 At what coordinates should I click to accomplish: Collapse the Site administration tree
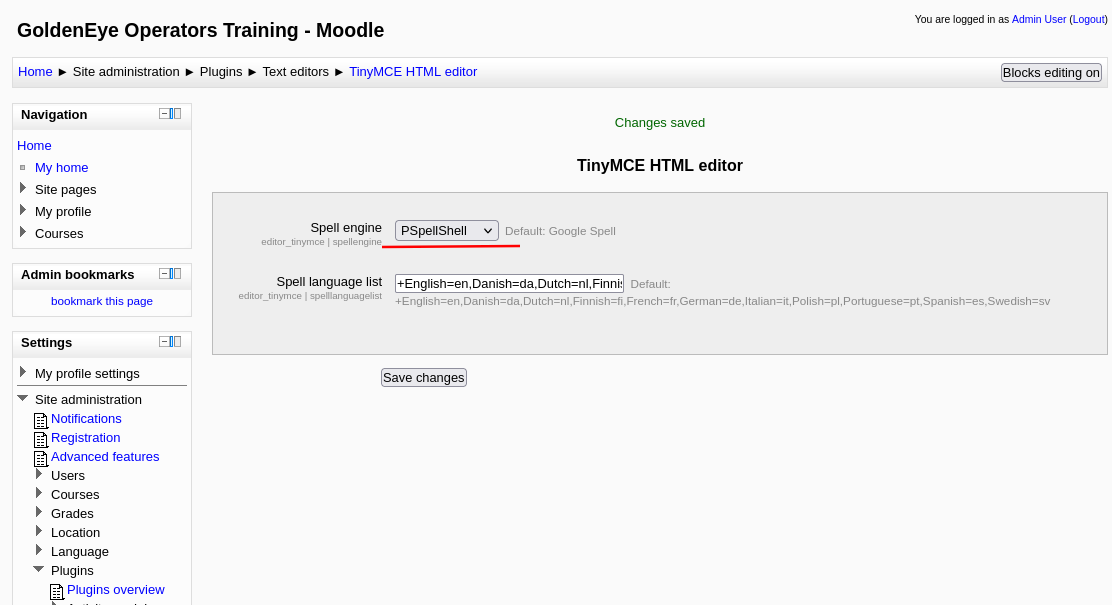pos(23,398)
